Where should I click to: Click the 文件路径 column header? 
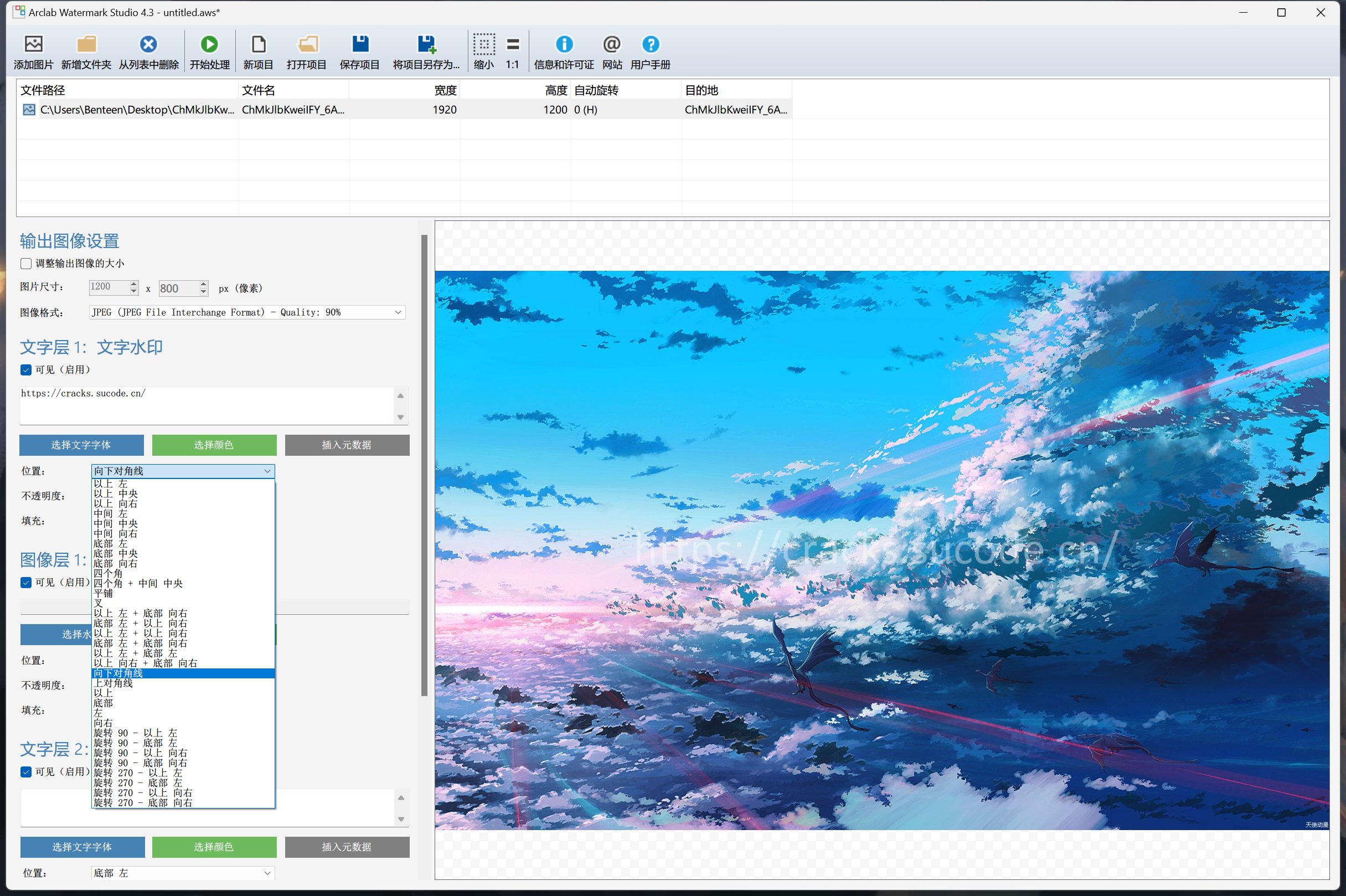tap(127, 90)
